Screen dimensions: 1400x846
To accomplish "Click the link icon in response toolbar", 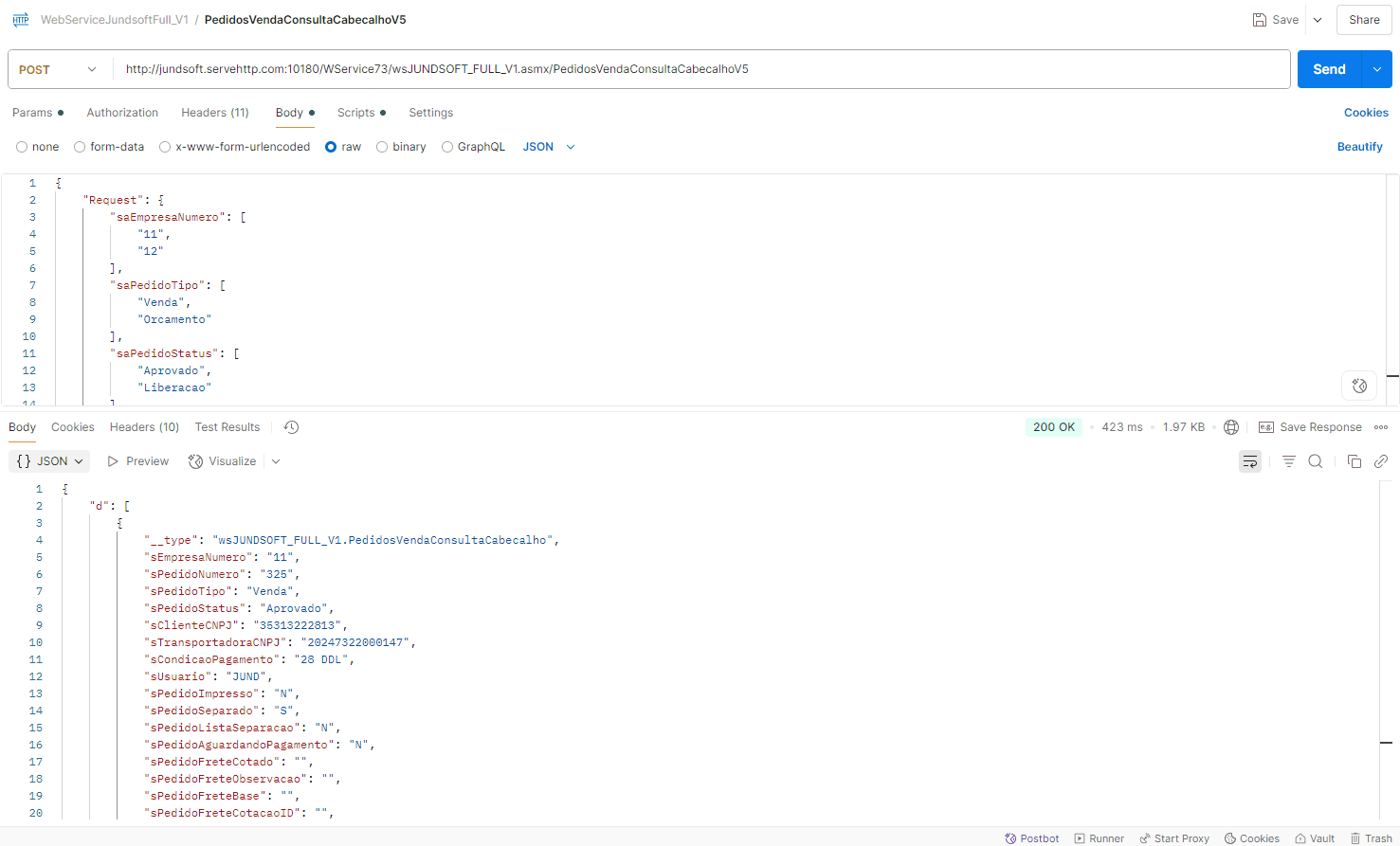I will click(x=1381, y=461).
